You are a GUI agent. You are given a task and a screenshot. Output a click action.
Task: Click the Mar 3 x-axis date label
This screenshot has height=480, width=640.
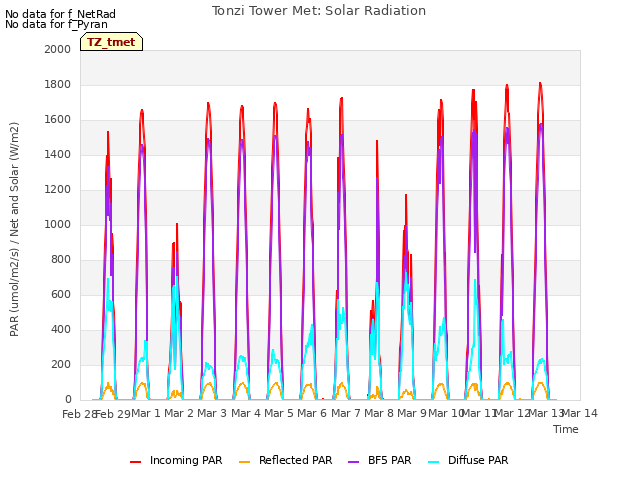212,413
